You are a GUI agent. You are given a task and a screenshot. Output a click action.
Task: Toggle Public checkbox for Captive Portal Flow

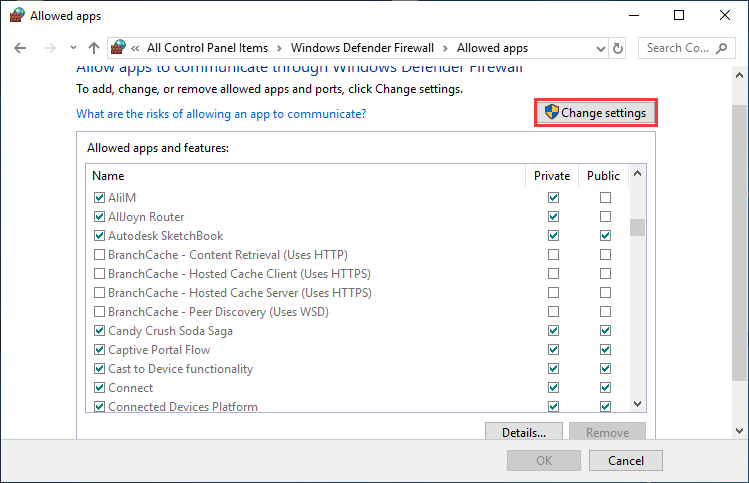(605, 350)
